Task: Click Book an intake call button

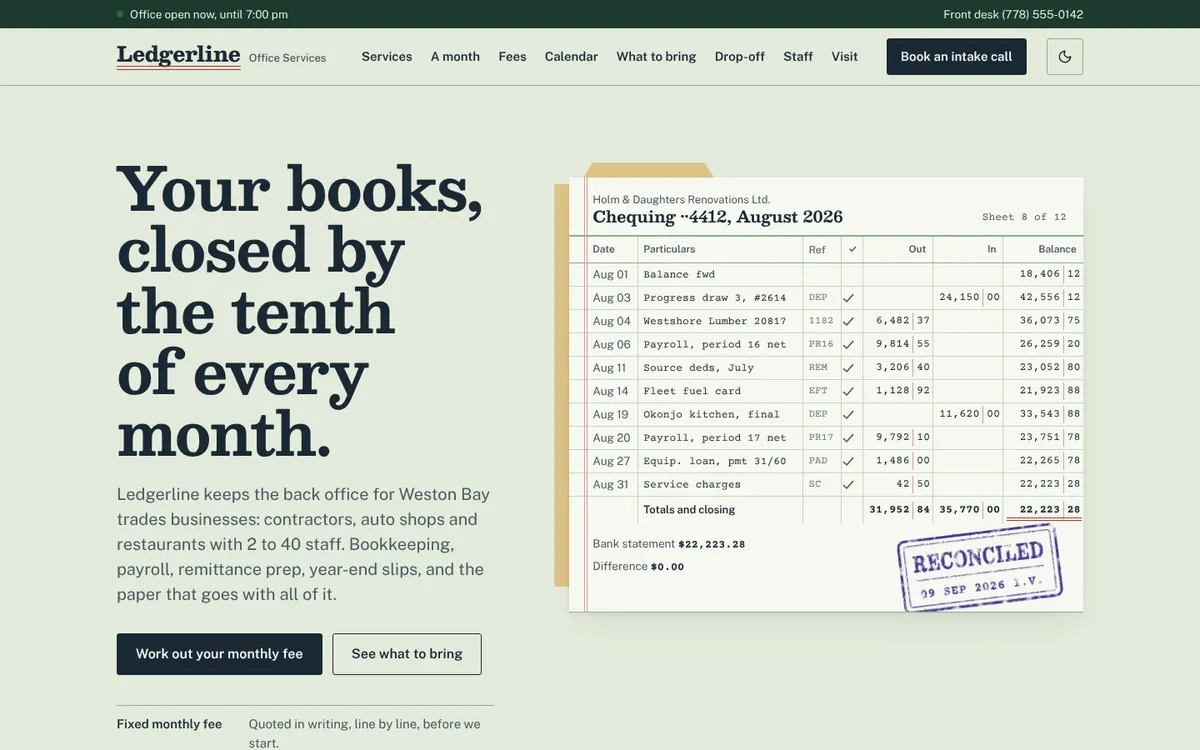Action: pyautogui.click(x=956, y=57)
